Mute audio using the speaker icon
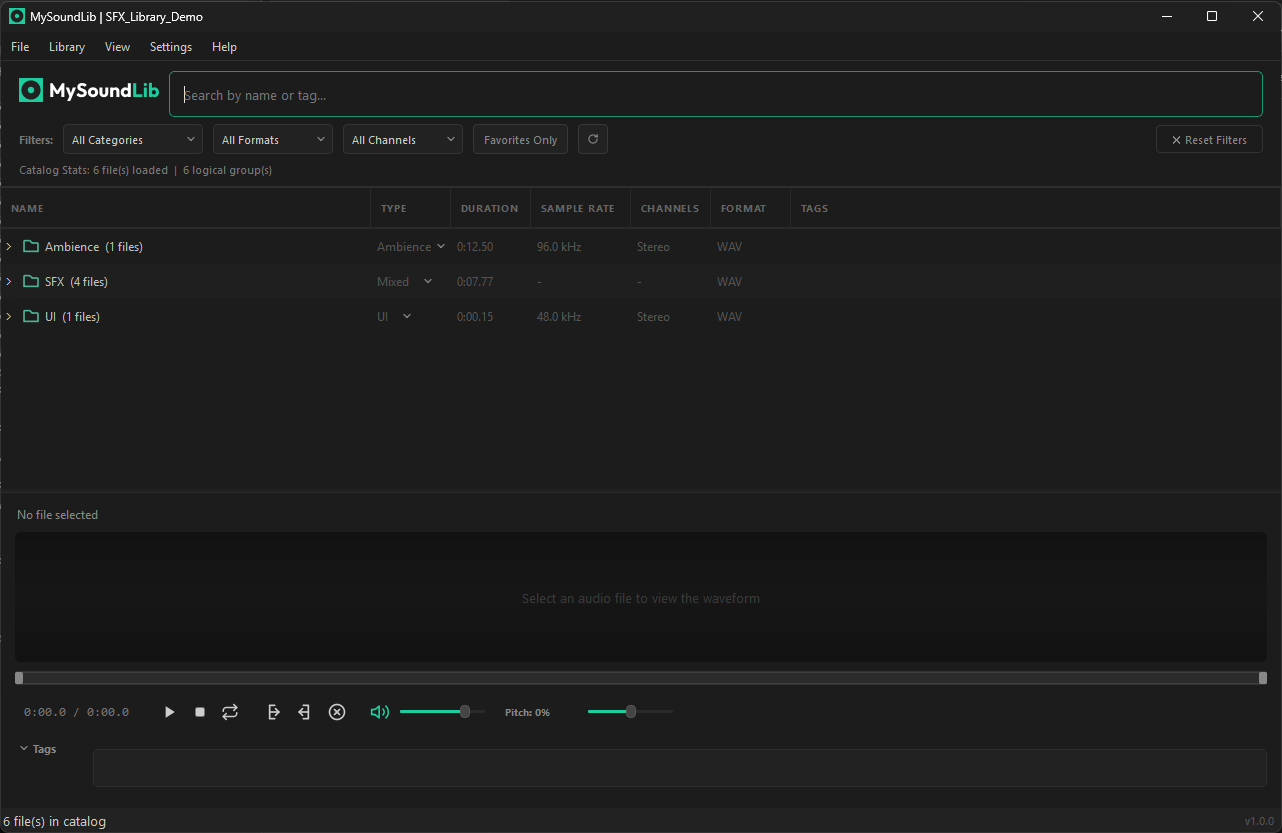Image resolution: width=1282 pixels, height=833 pixels. pos(379,712)
